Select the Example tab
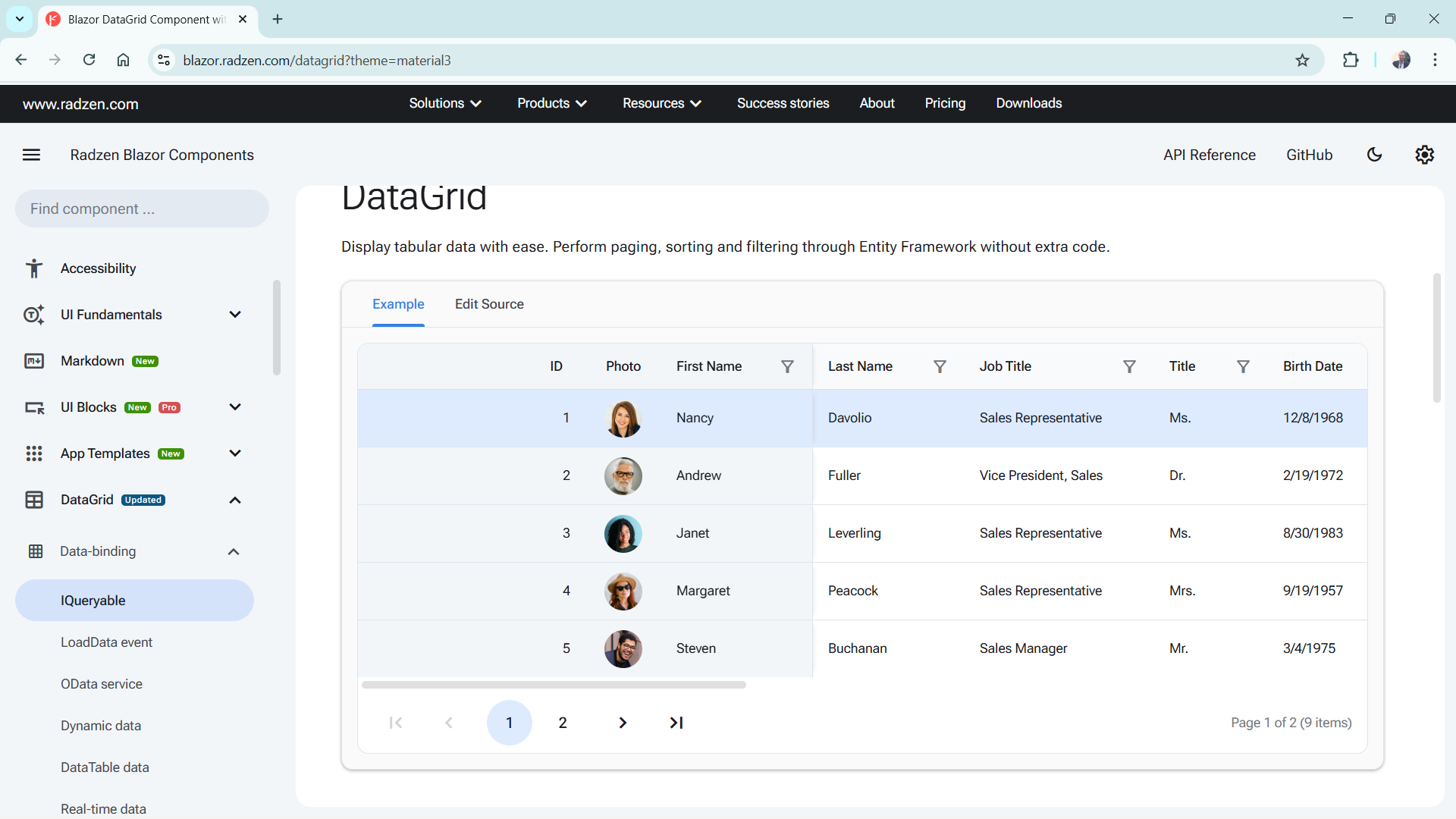The width and height of the screenshot is (1456, 819). [398, 304]
